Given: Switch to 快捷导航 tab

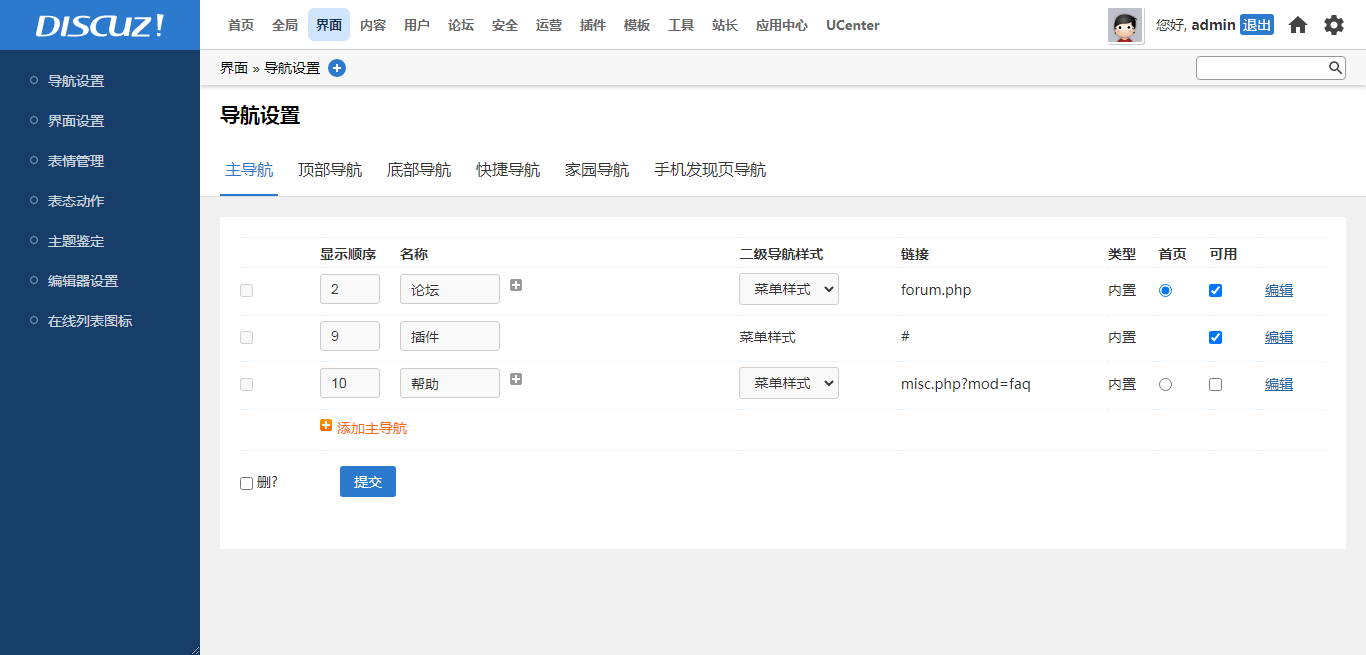Looking at the screenshot, I should pyautogui.click(x=508, y=170).
